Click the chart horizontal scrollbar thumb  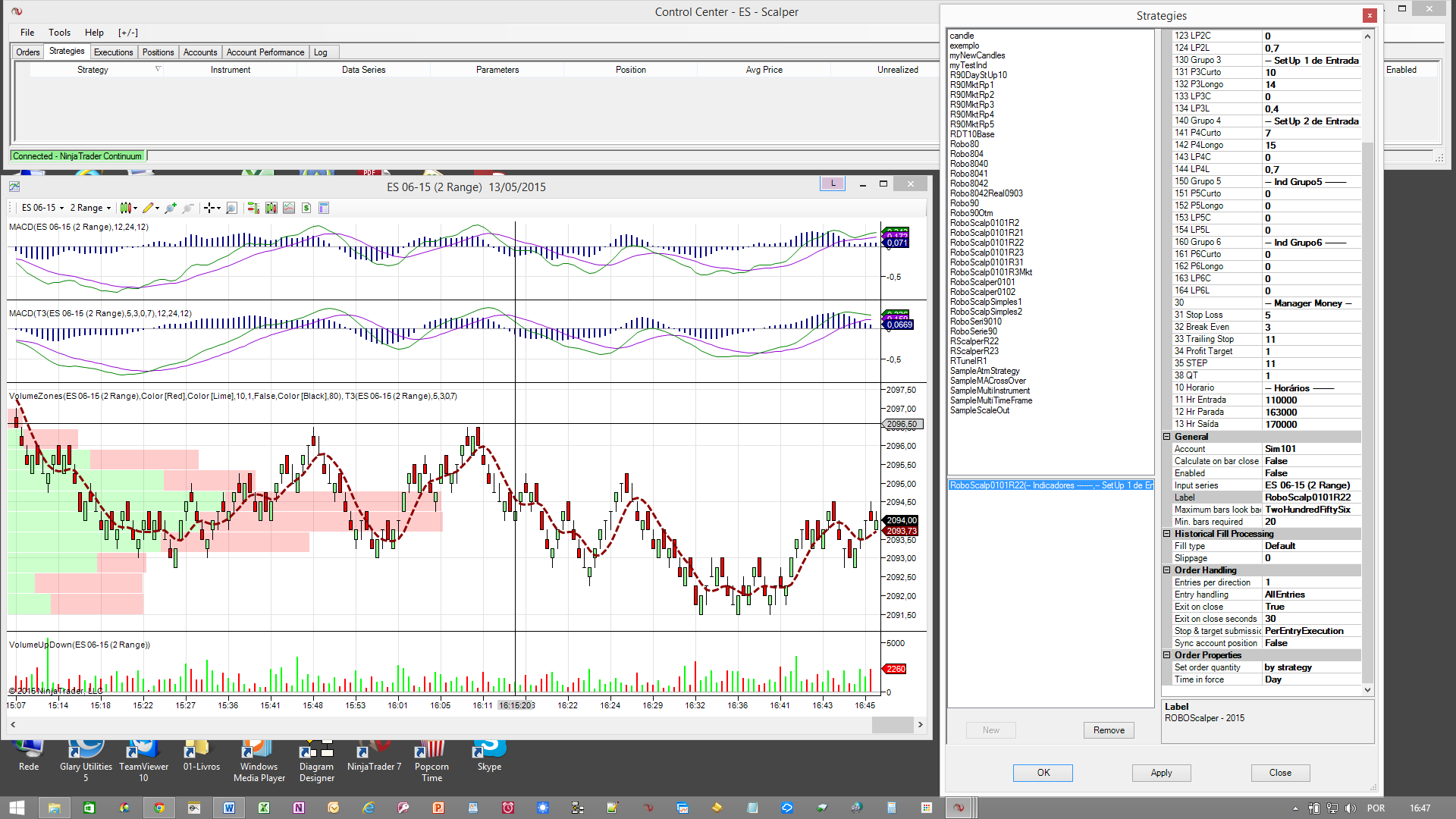[x=892, y=725]
